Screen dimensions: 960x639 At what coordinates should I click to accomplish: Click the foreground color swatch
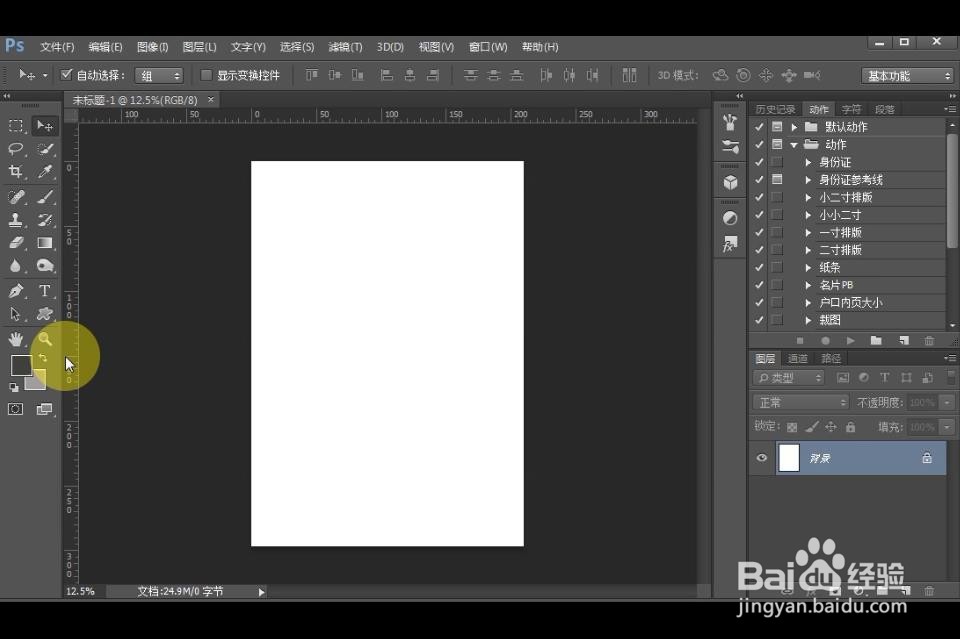[20, 364]
